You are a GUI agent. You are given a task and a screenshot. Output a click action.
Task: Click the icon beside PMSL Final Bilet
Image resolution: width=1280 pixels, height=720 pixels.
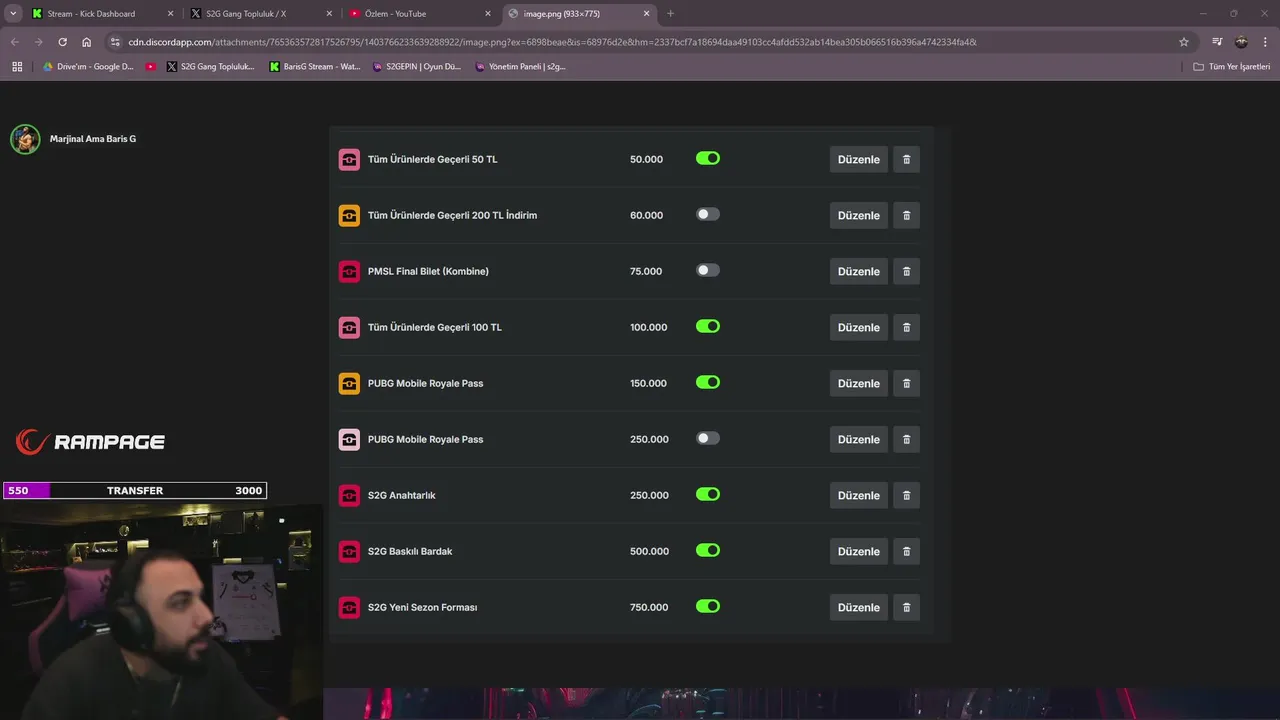point(349,271)
